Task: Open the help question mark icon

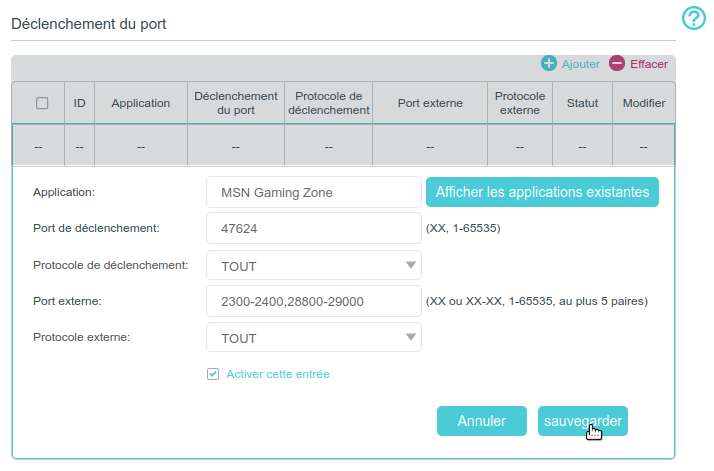Action: [x=694, y=19]
